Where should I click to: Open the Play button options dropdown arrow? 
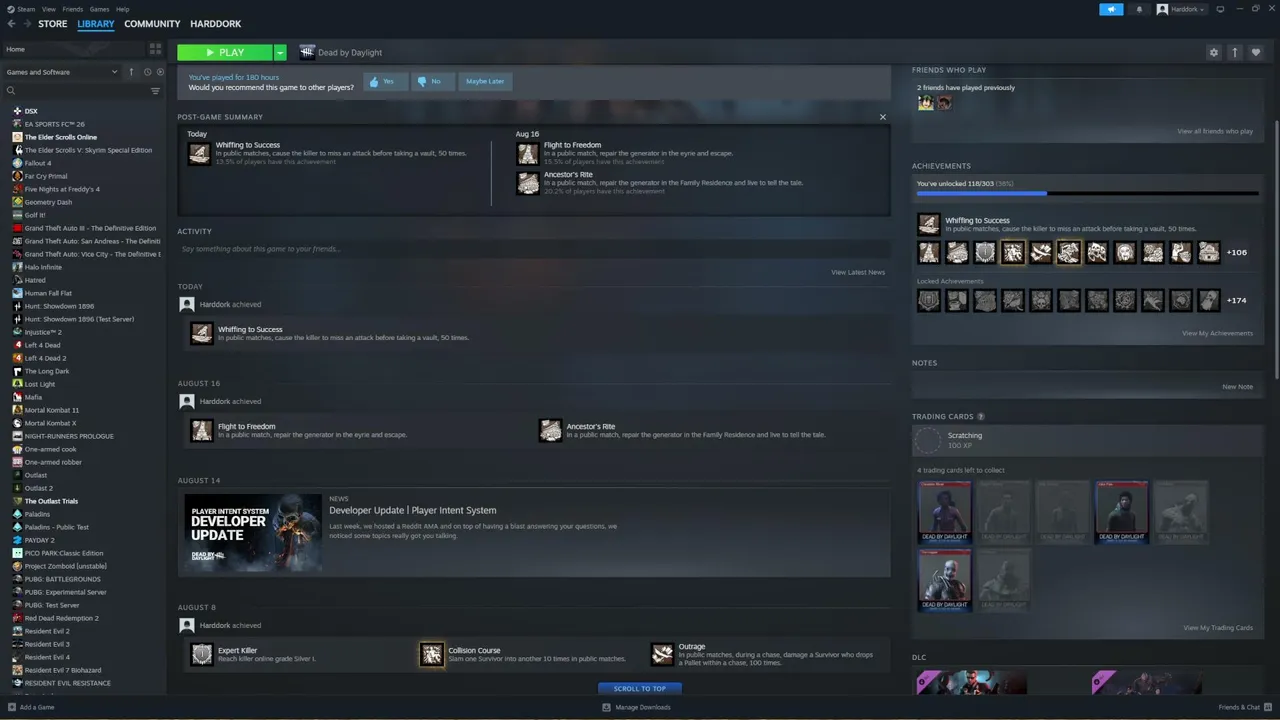pyautogui.click(x=280, y=52)
